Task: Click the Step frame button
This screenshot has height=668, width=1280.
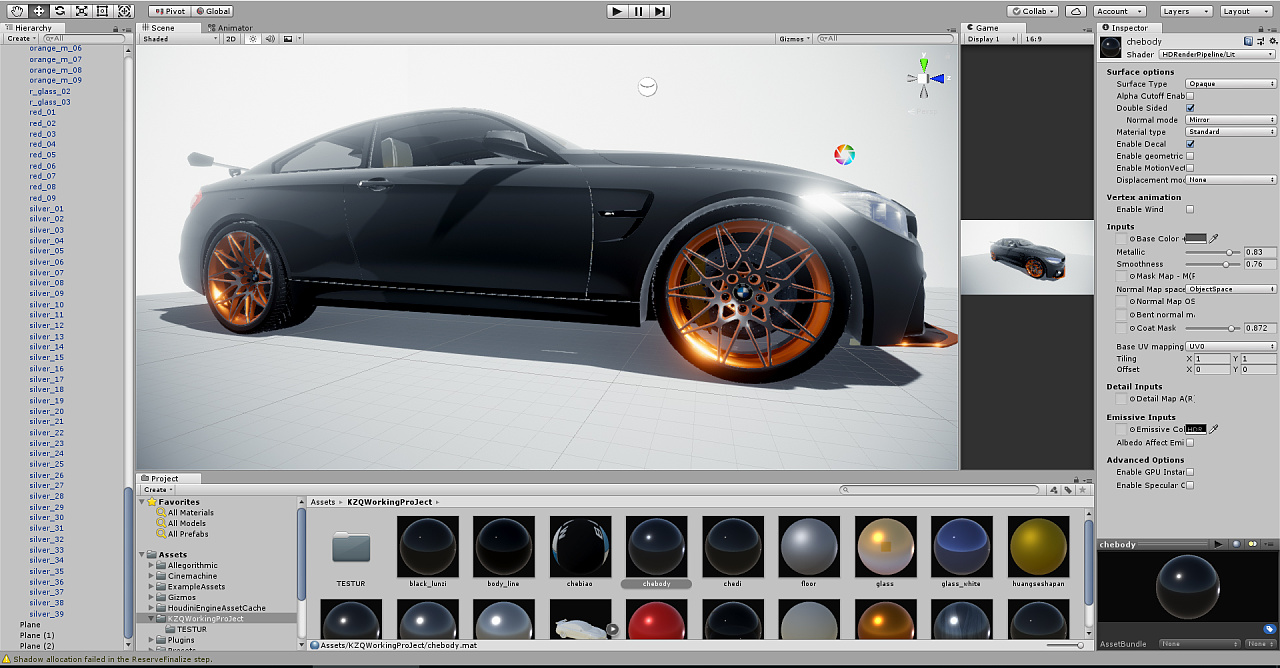Action: [659, 11]
